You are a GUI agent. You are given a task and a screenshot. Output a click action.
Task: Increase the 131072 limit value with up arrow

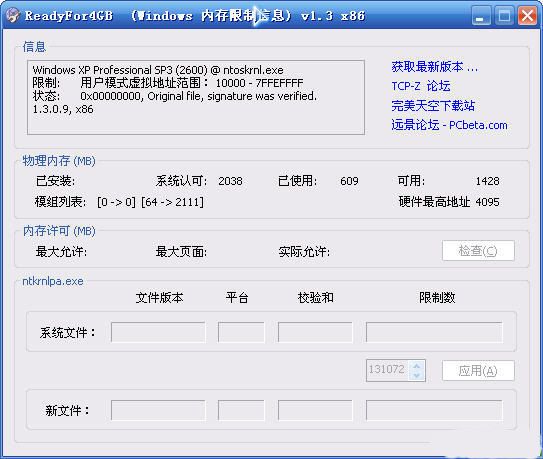pyautogui.click(x=417, y=366)
